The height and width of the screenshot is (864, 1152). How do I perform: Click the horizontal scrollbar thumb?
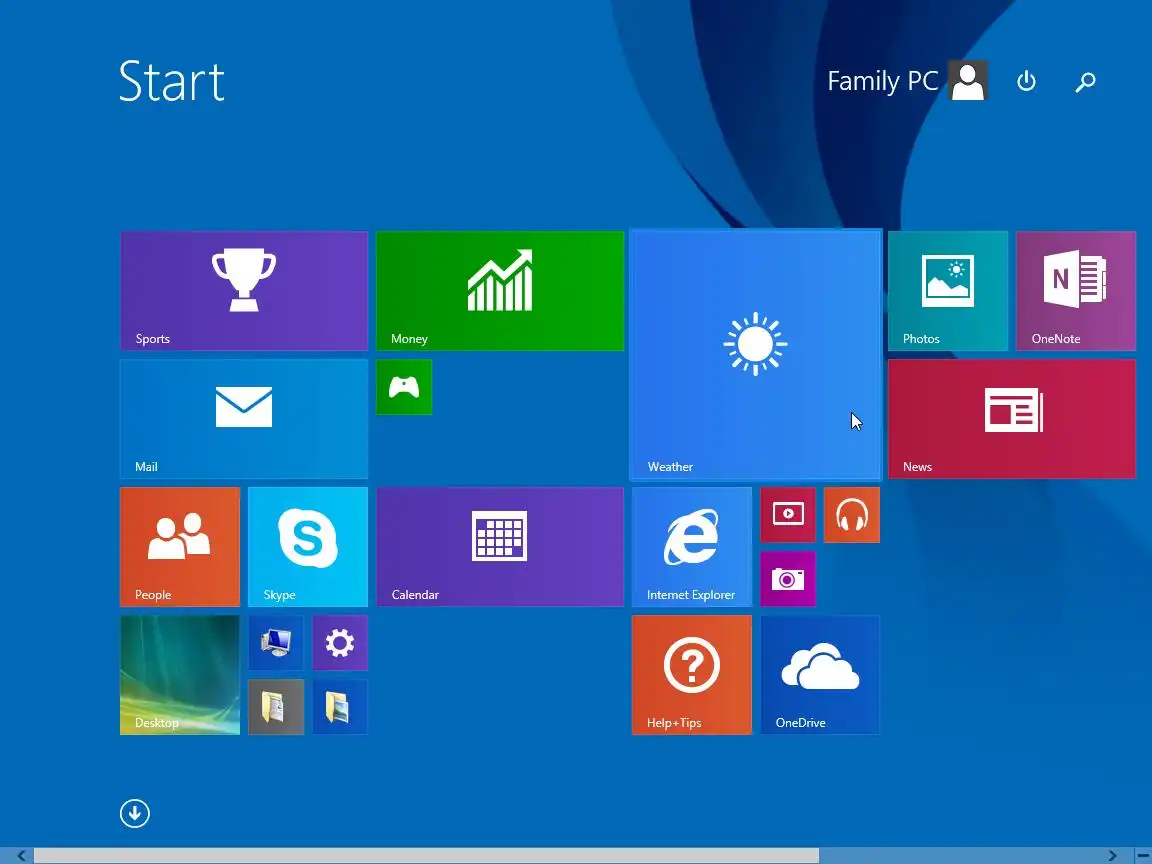[x=426, y=856]
